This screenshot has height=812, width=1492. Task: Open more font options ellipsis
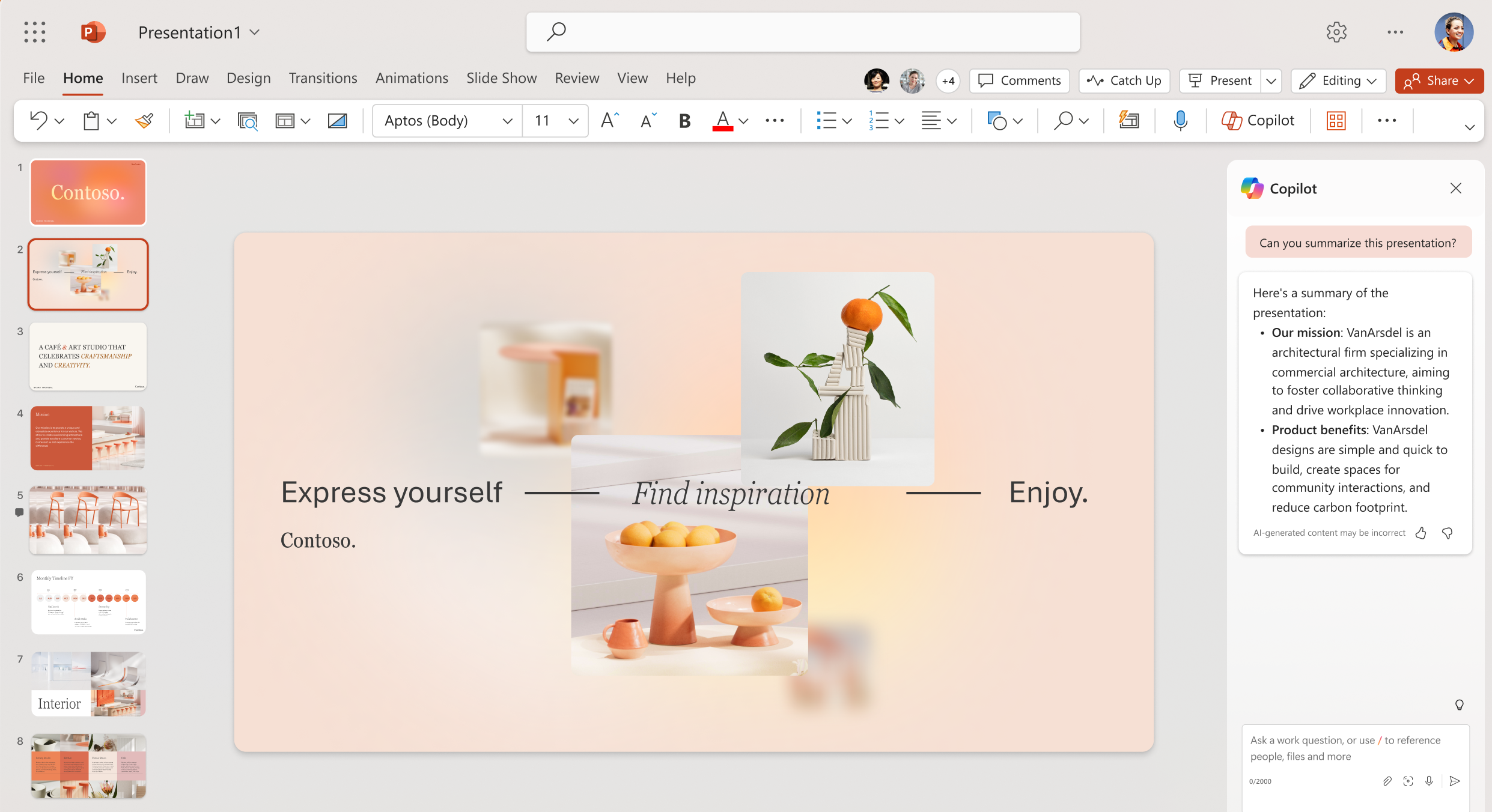(775, 121)
